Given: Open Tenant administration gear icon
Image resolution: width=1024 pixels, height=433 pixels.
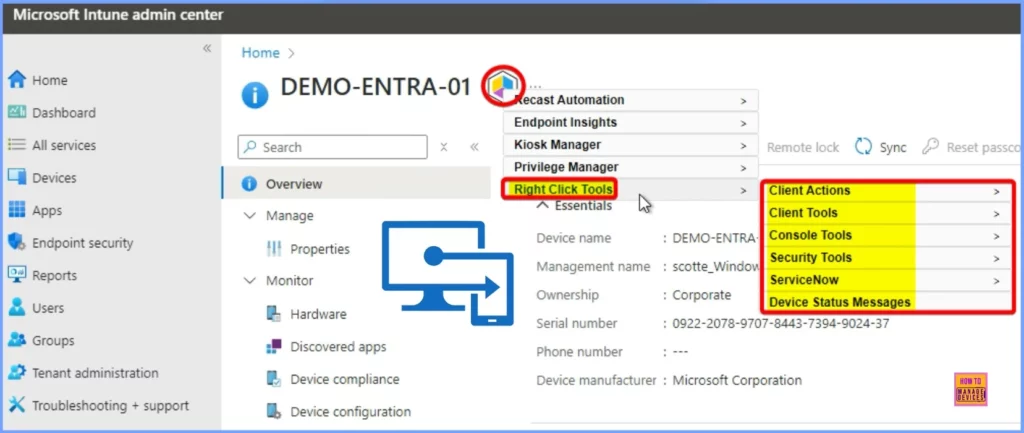Looking at the screenshot, I should click(x=16, y=373).
